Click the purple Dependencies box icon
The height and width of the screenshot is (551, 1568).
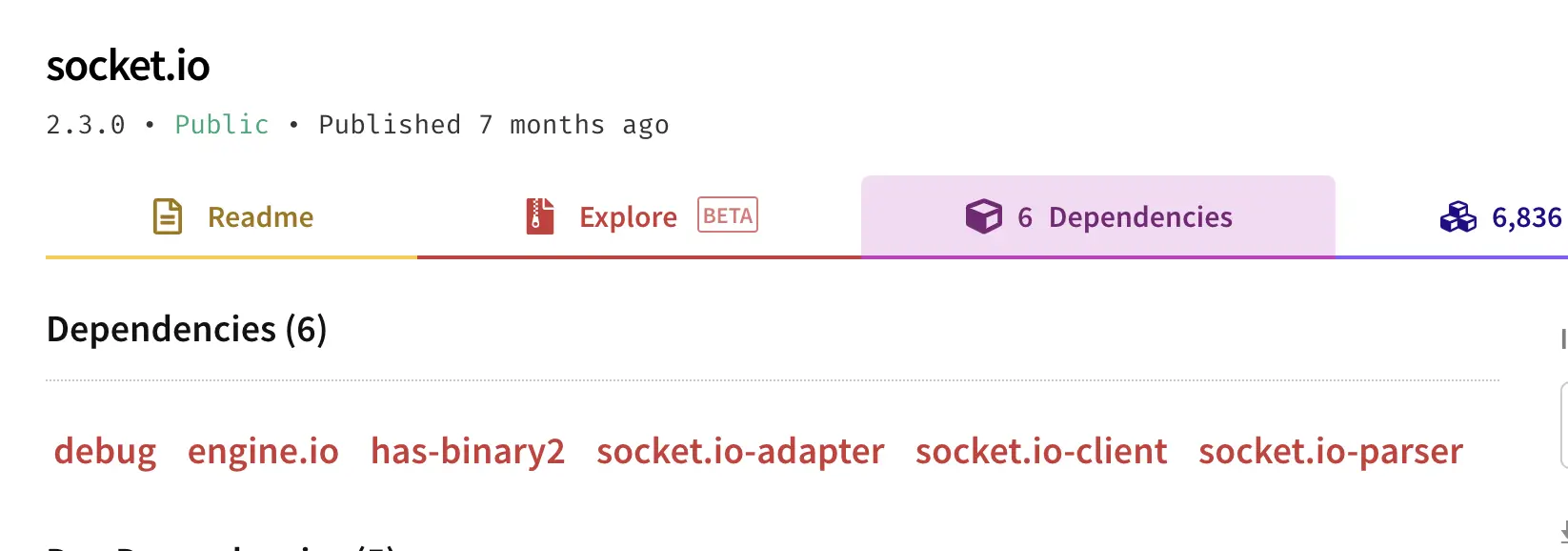[983, 216]
